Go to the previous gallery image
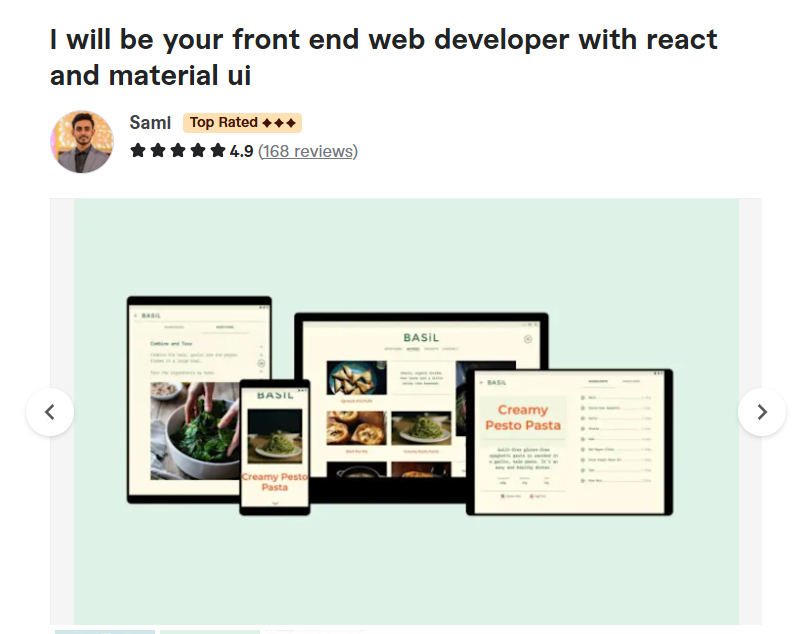The height and width of the screenshot is (634, 804). click(50, 412)
